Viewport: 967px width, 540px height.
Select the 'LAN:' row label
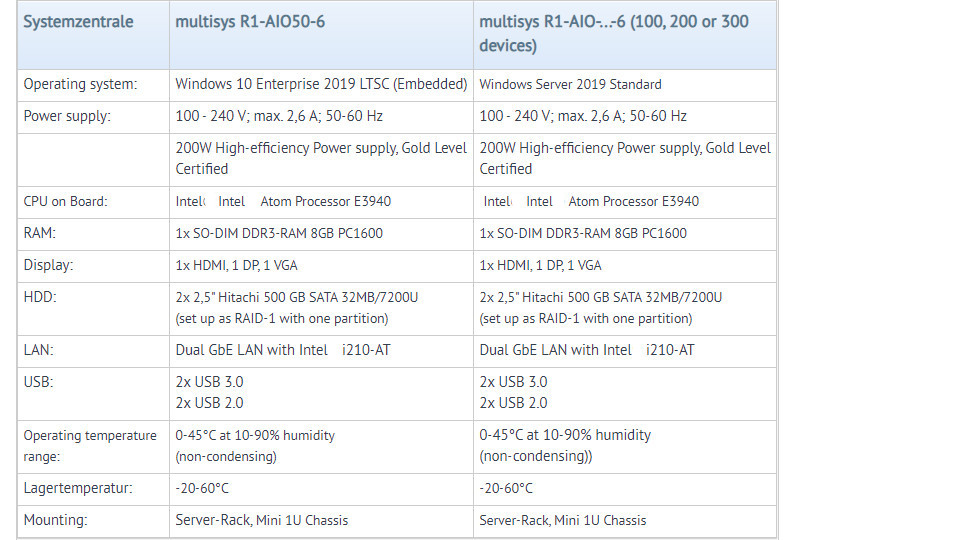pyautogui.click(x=38, y=350)
